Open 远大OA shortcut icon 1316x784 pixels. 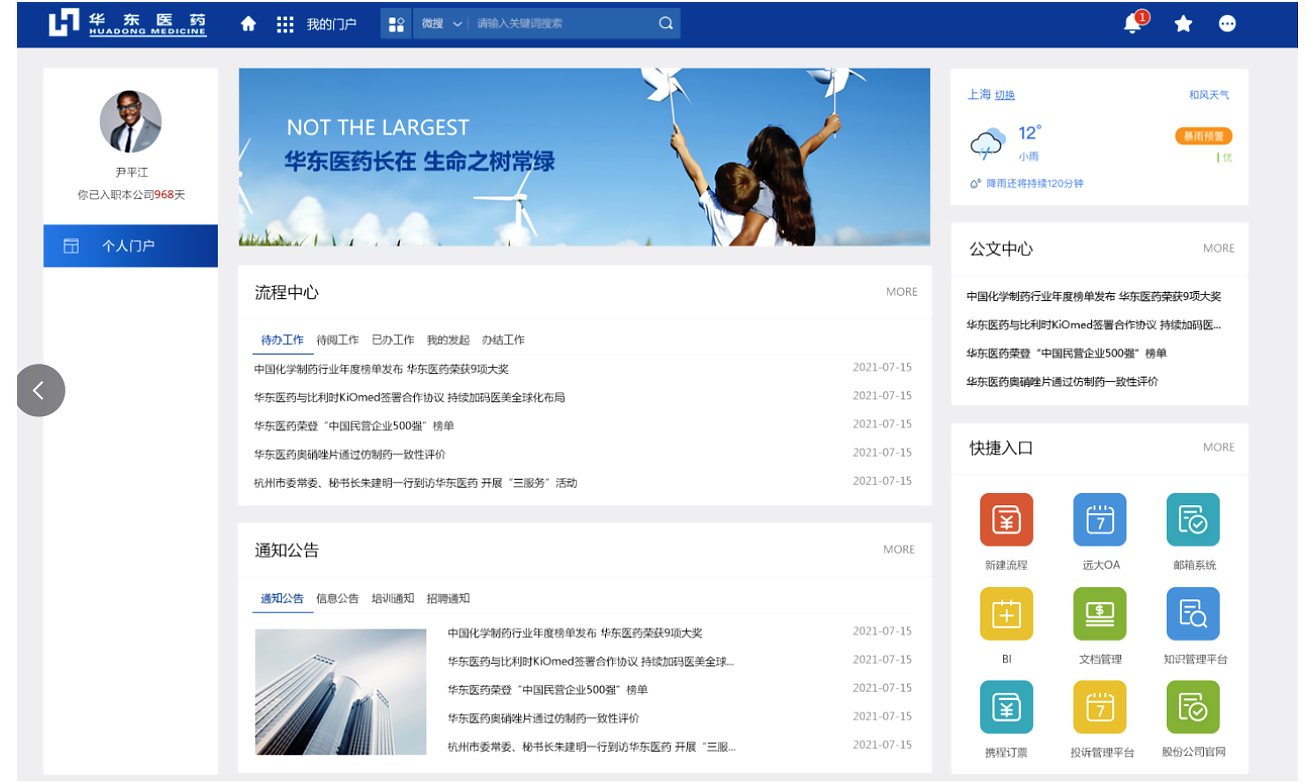point(1100,519)
